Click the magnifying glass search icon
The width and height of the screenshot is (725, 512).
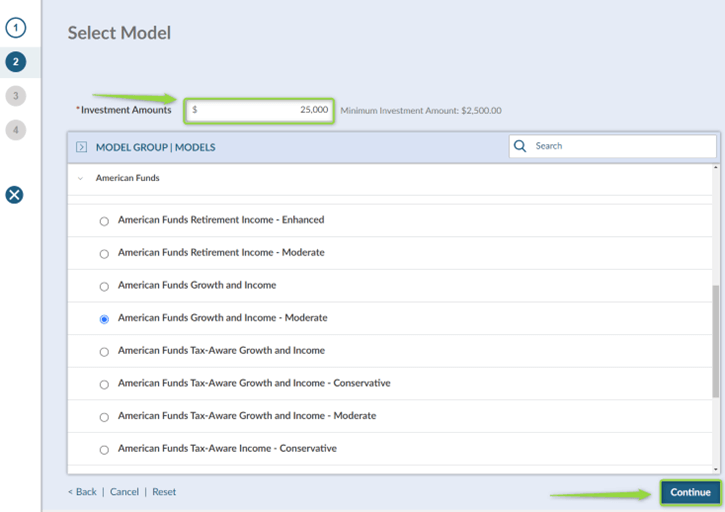coord(520,146)
